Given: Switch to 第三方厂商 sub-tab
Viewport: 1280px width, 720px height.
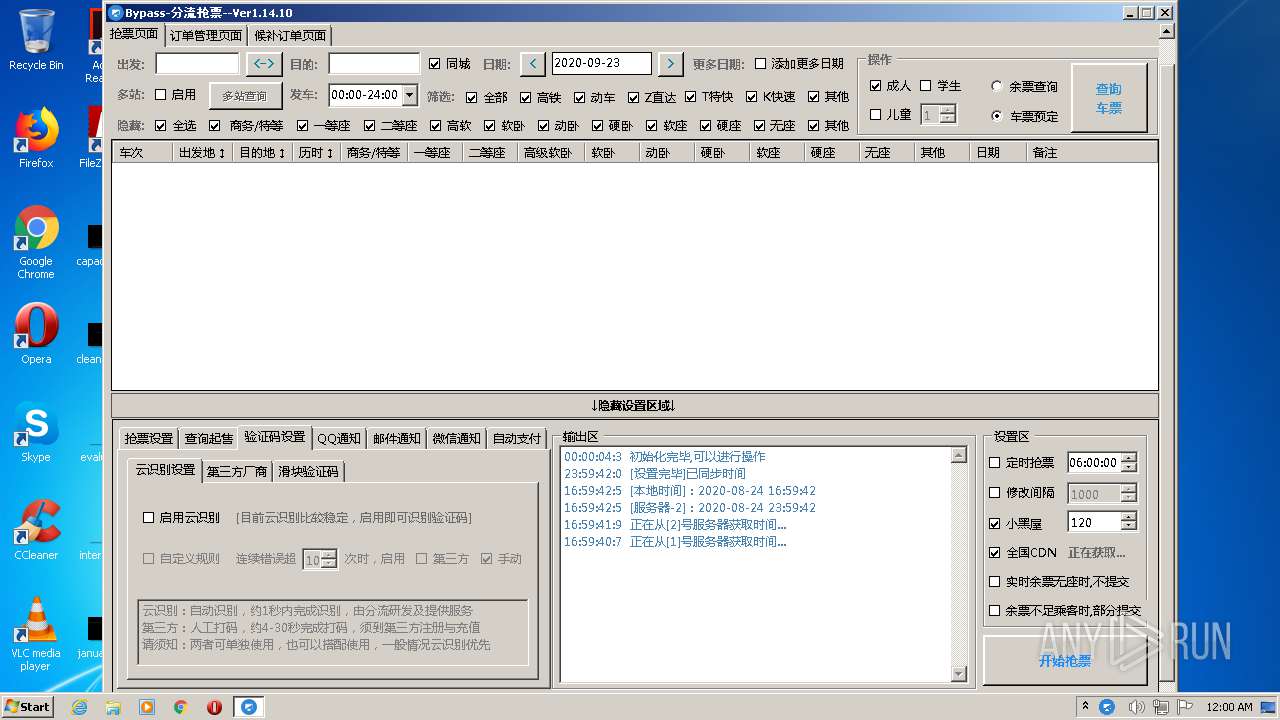Looking at the screenshot, I should (x=237, y=471).
